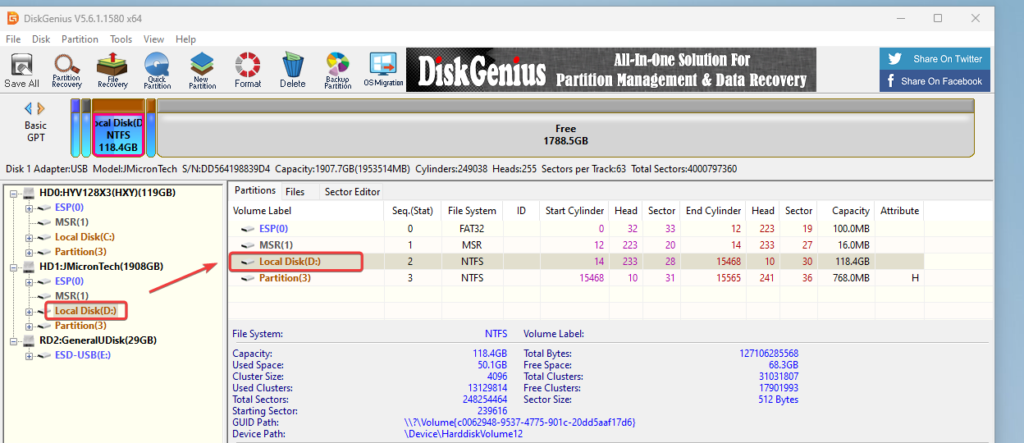Screen dimensions: 1024x443
Task: Click the Share On Facebook button
Action: pyautogui.click(x=935, y=81)
